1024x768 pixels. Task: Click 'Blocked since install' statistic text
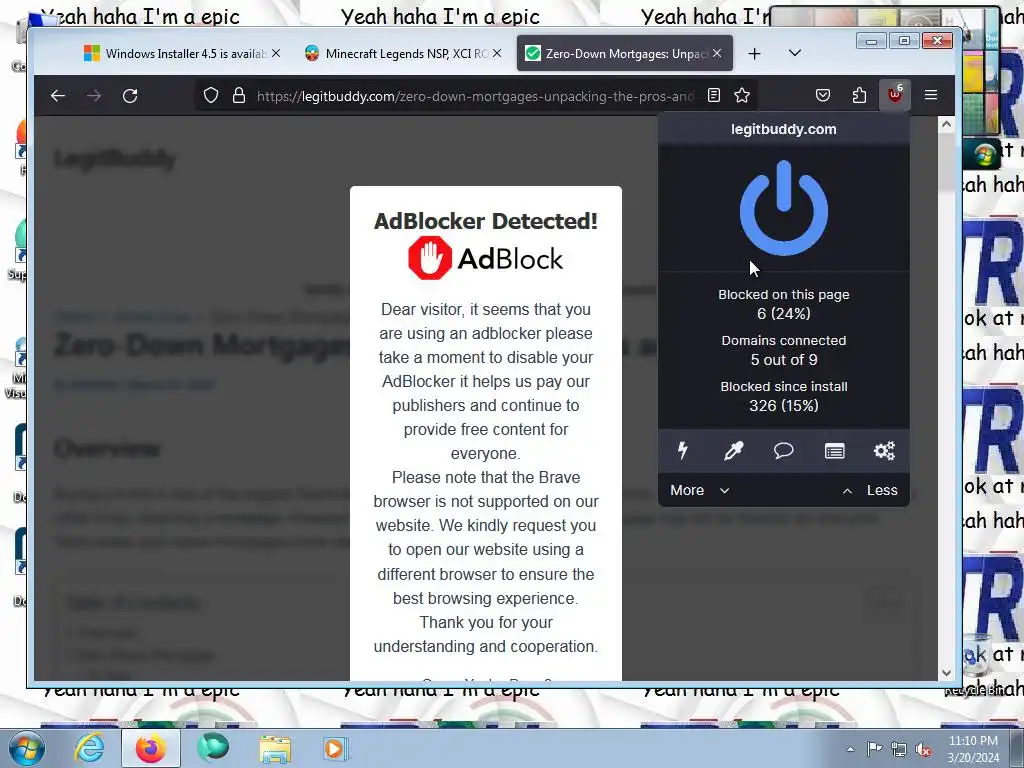click(x=784, y=387)
